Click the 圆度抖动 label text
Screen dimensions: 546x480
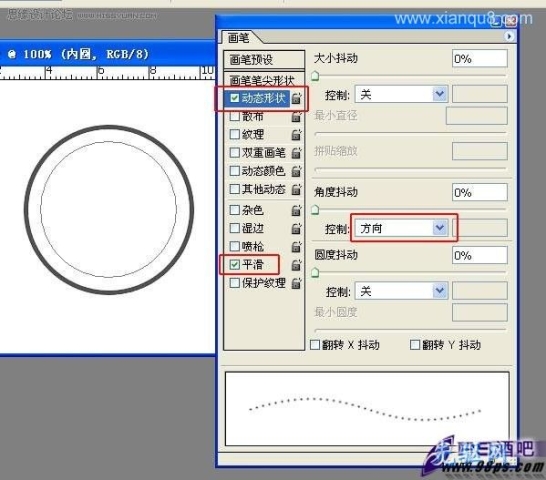[x=336, y=255]
